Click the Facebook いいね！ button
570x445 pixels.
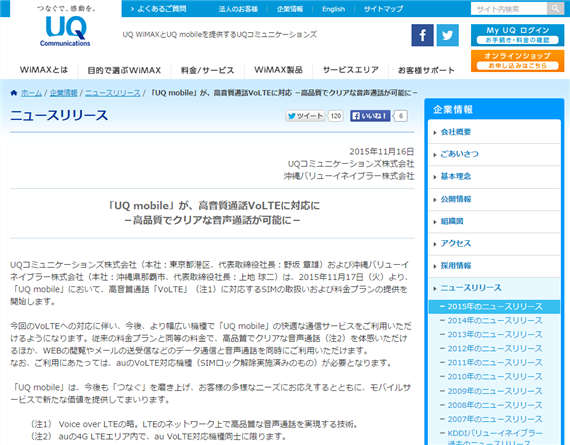370,116
